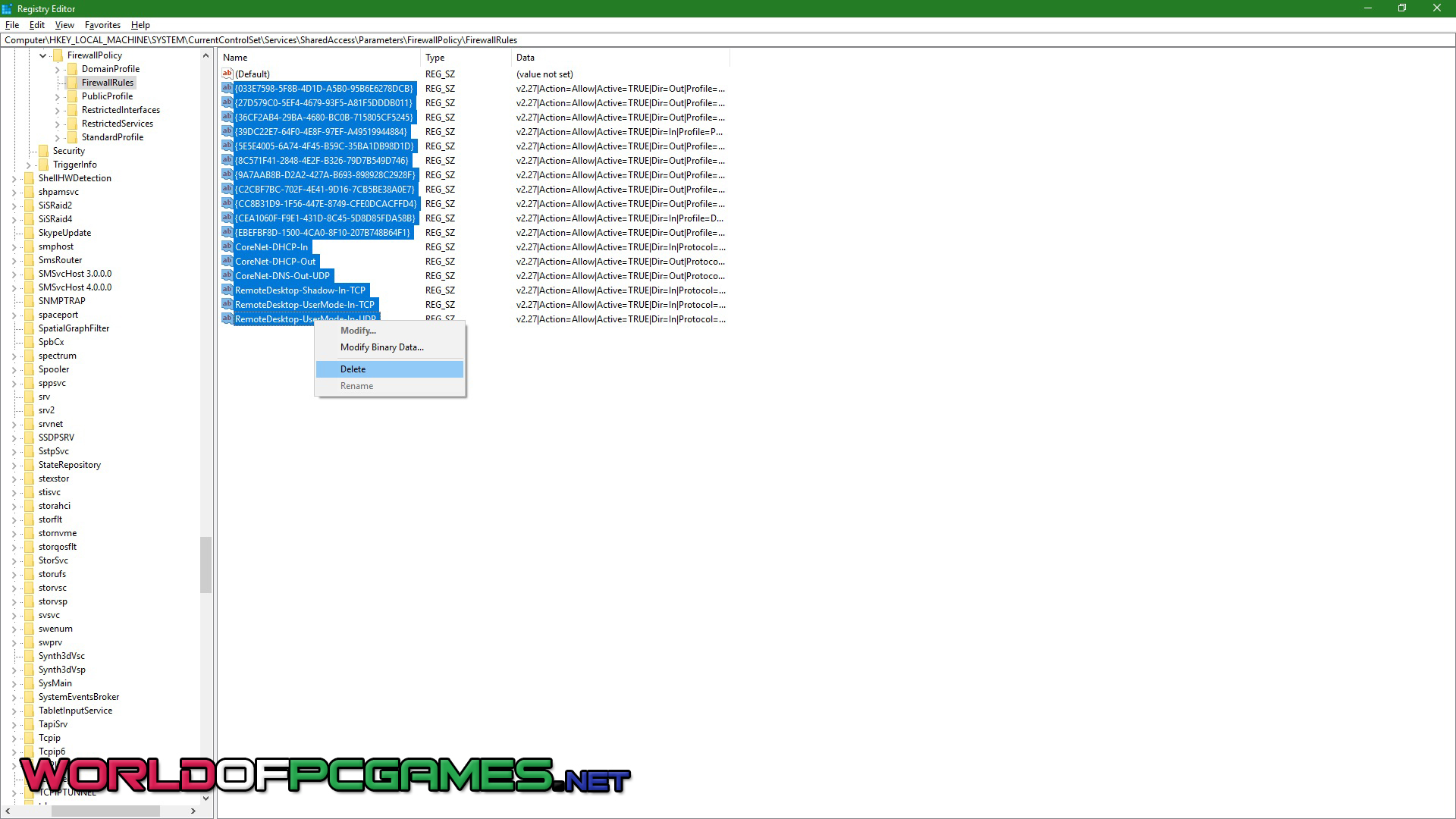1456x819 pixels.
Task: Click the Registry Editor title bar icon
Action: coord(7,8)
